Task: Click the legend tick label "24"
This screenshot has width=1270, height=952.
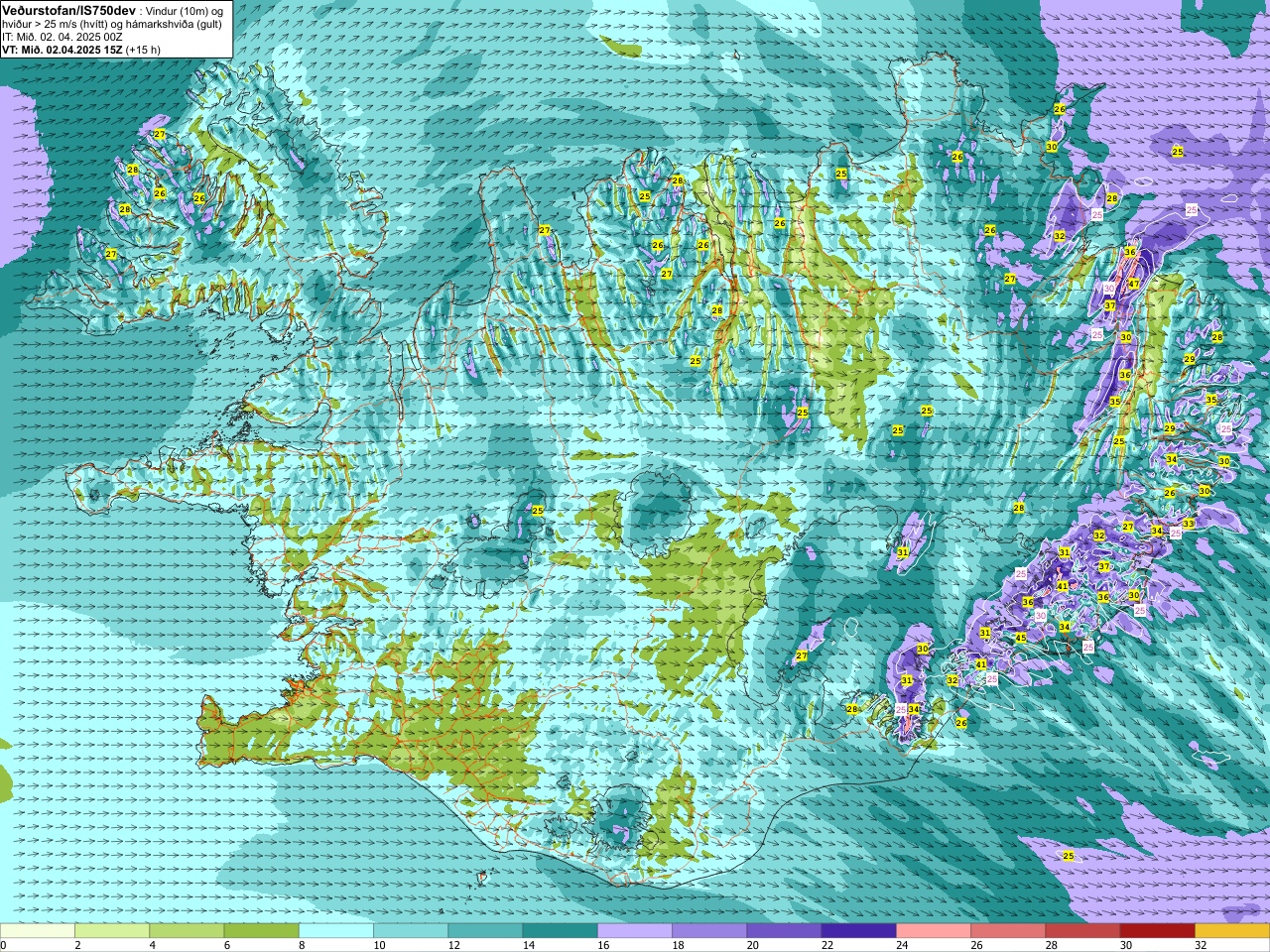Action: click(902, 945)
